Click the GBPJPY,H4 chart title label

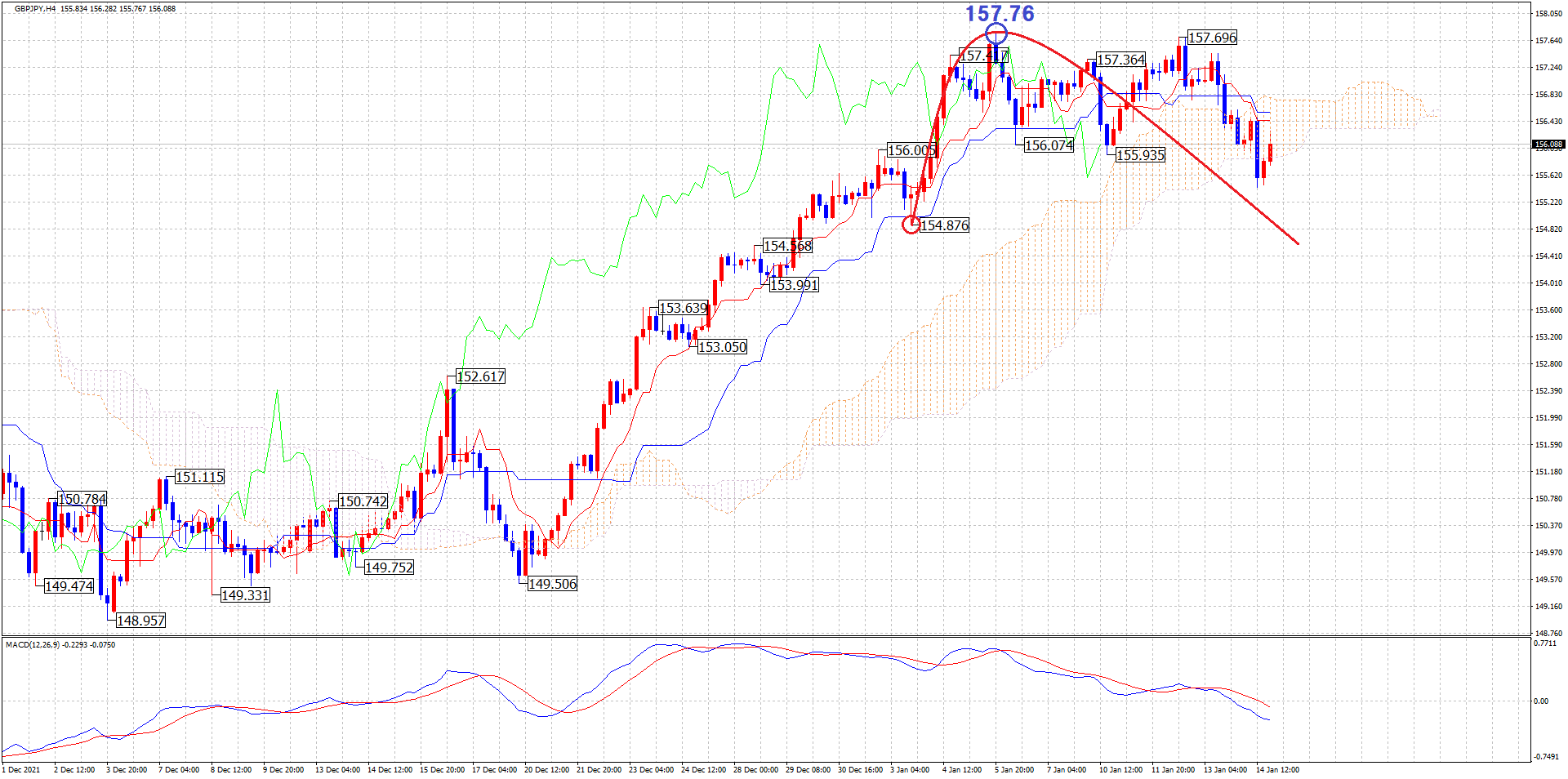click(x=35, y=9)
